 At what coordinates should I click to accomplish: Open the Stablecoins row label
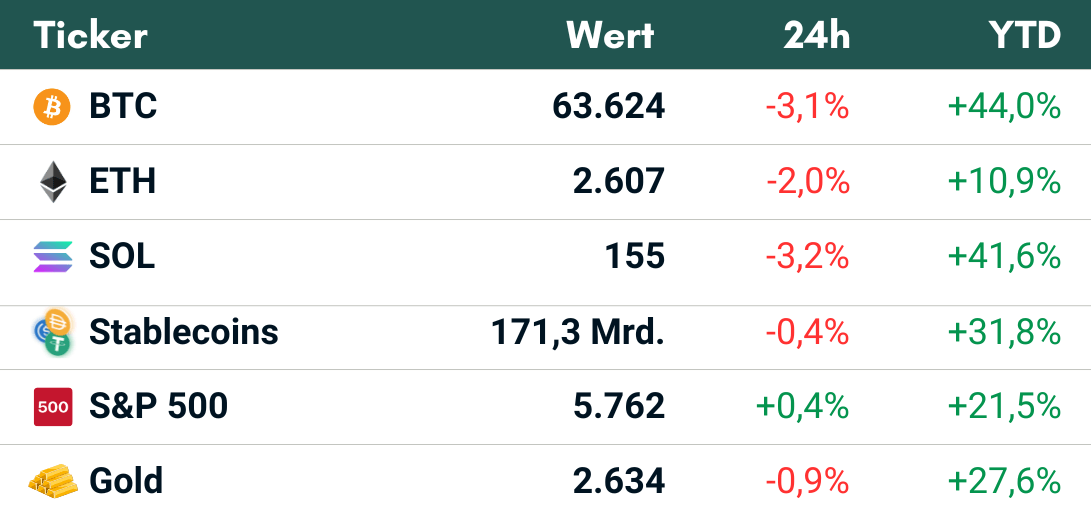coord(184,332)
